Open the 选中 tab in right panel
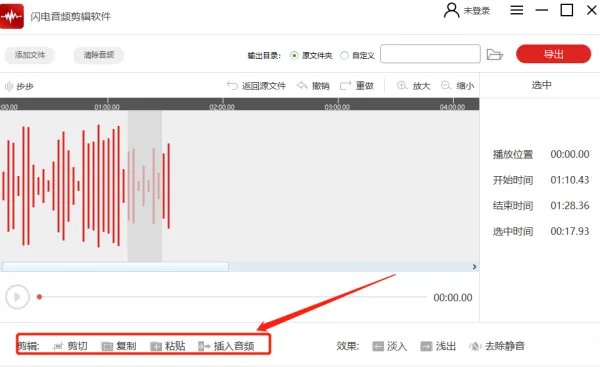Viewport: 600px width, 367px height. (x=541, y=85)
